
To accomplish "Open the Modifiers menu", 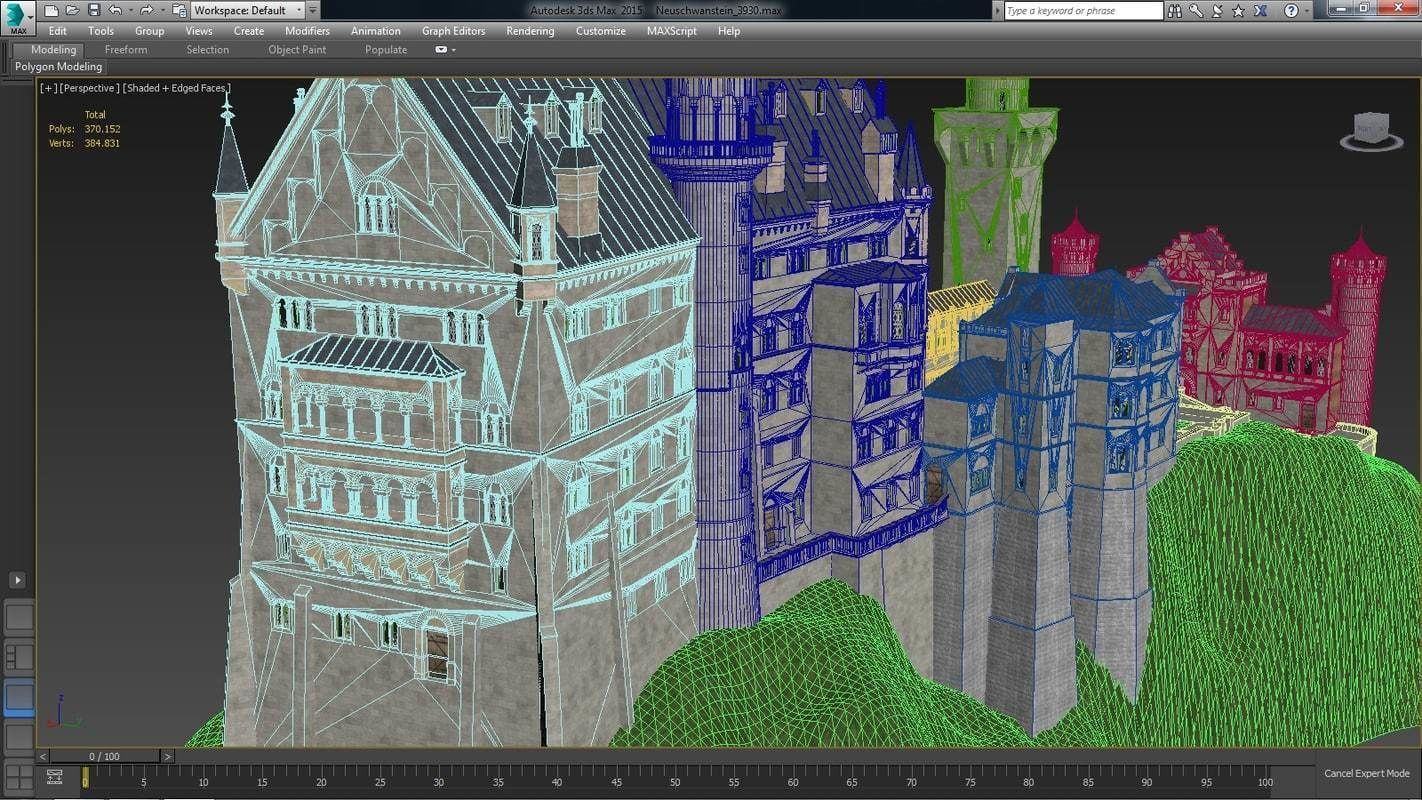I will click(x=307, y=31).
